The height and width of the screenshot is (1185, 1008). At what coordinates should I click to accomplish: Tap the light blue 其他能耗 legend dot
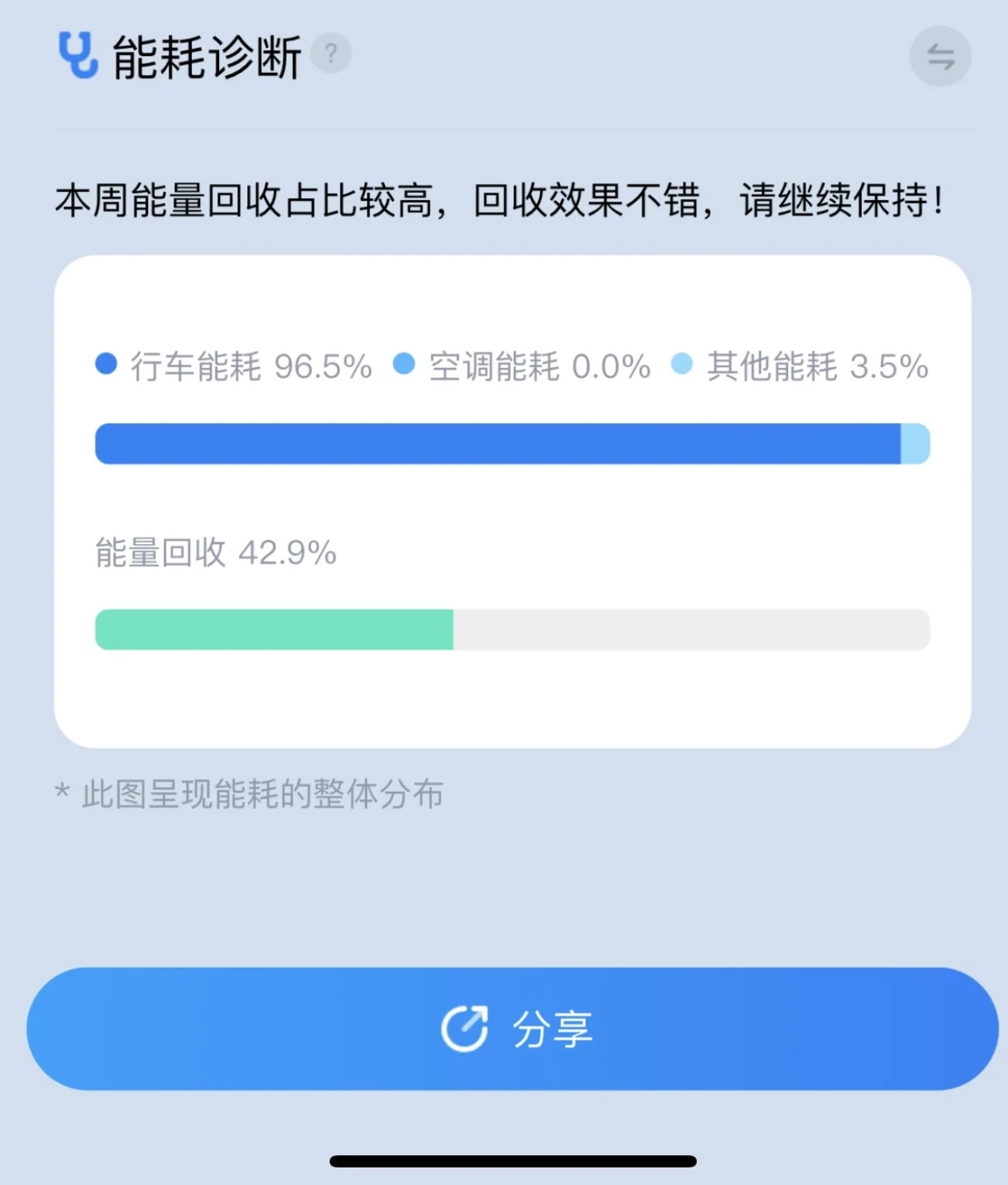pyautogui.click(x=682, y=364)
